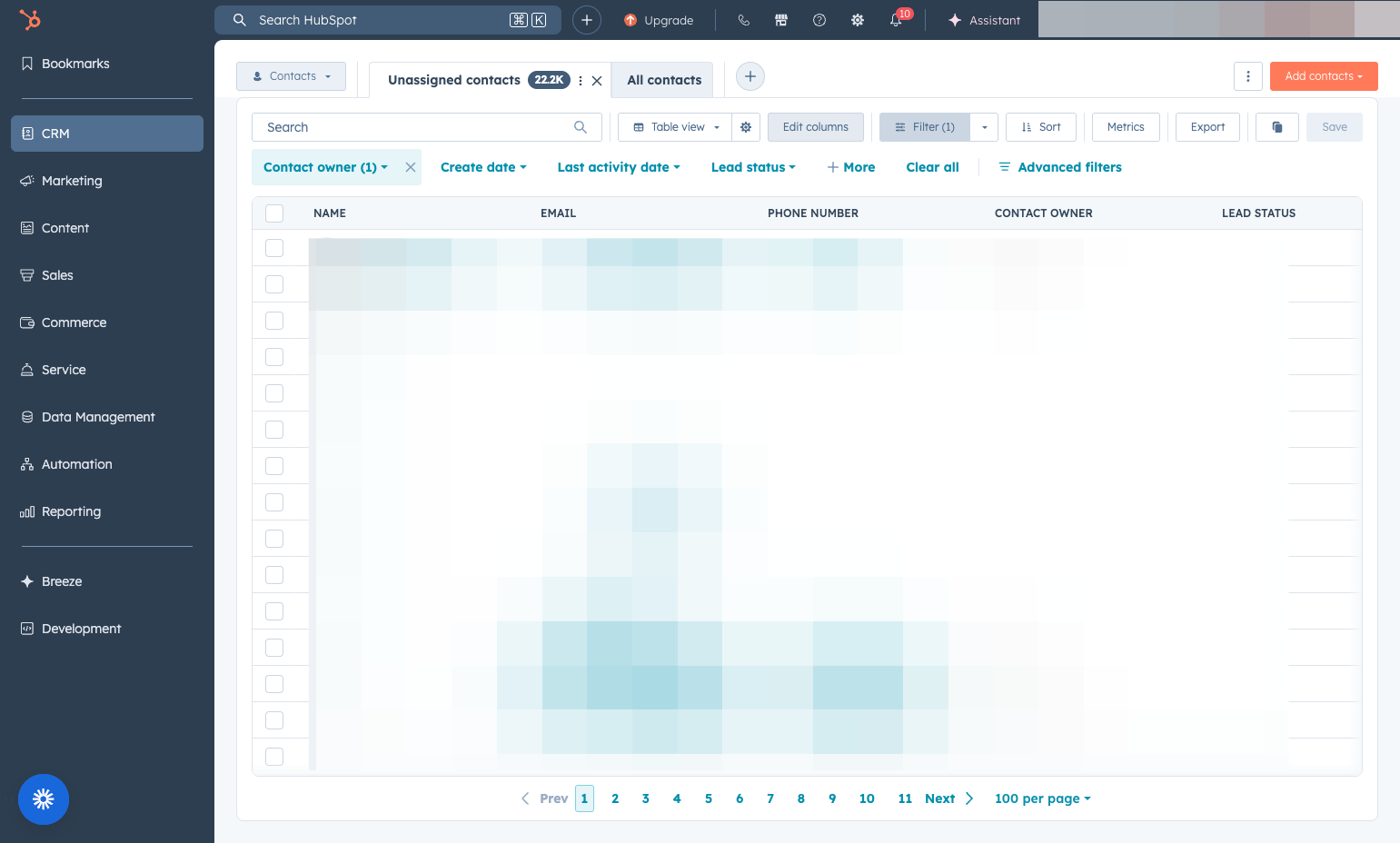This screenshot has height=843, width=1400.
Task: Open the Breeze assistant floating button
Action: pyautogui.click(x=44, y=799)
